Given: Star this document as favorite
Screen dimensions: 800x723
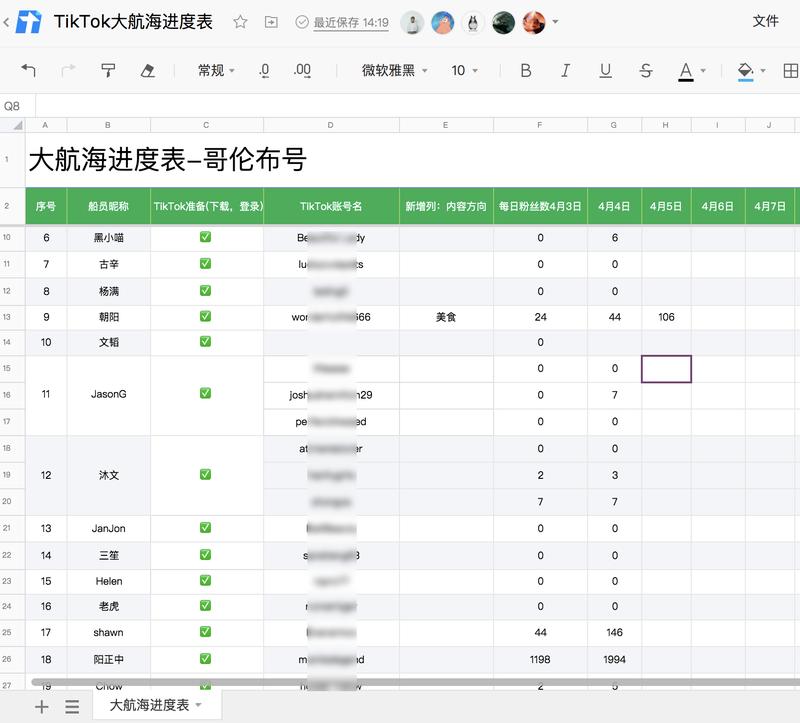Looking at the screenshot, I should 240,22.
